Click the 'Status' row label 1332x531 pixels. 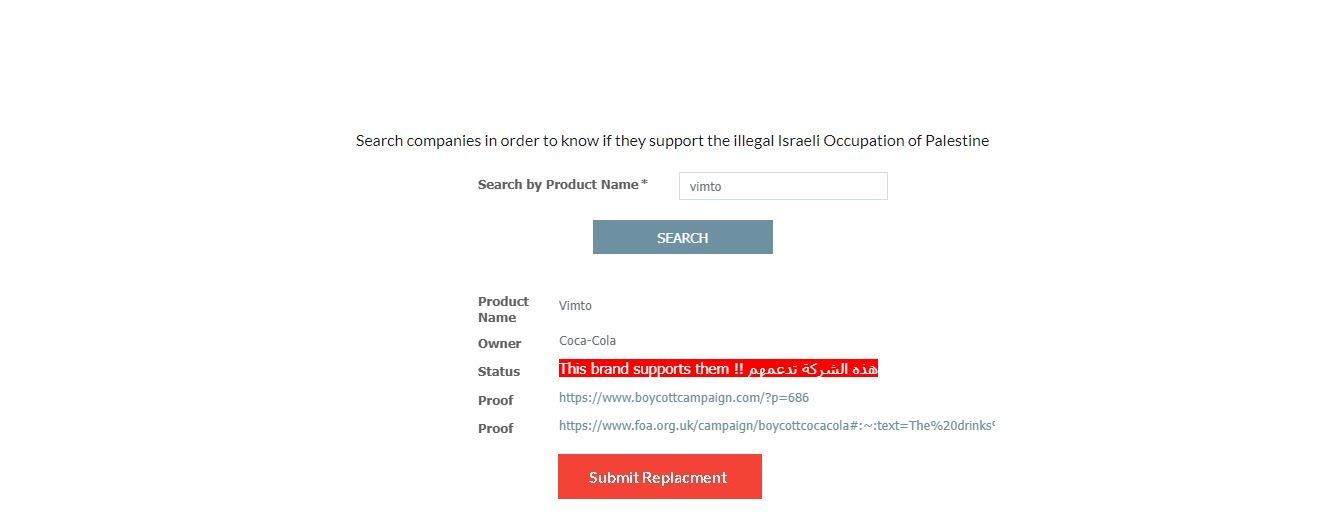pyautogui.click(x=499, y=372)
